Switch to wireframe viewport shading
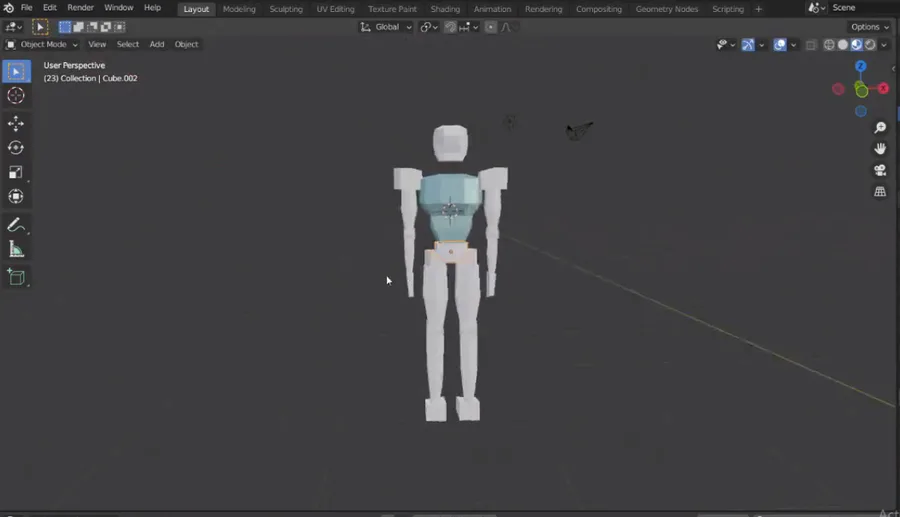 [x=829, y=45]
